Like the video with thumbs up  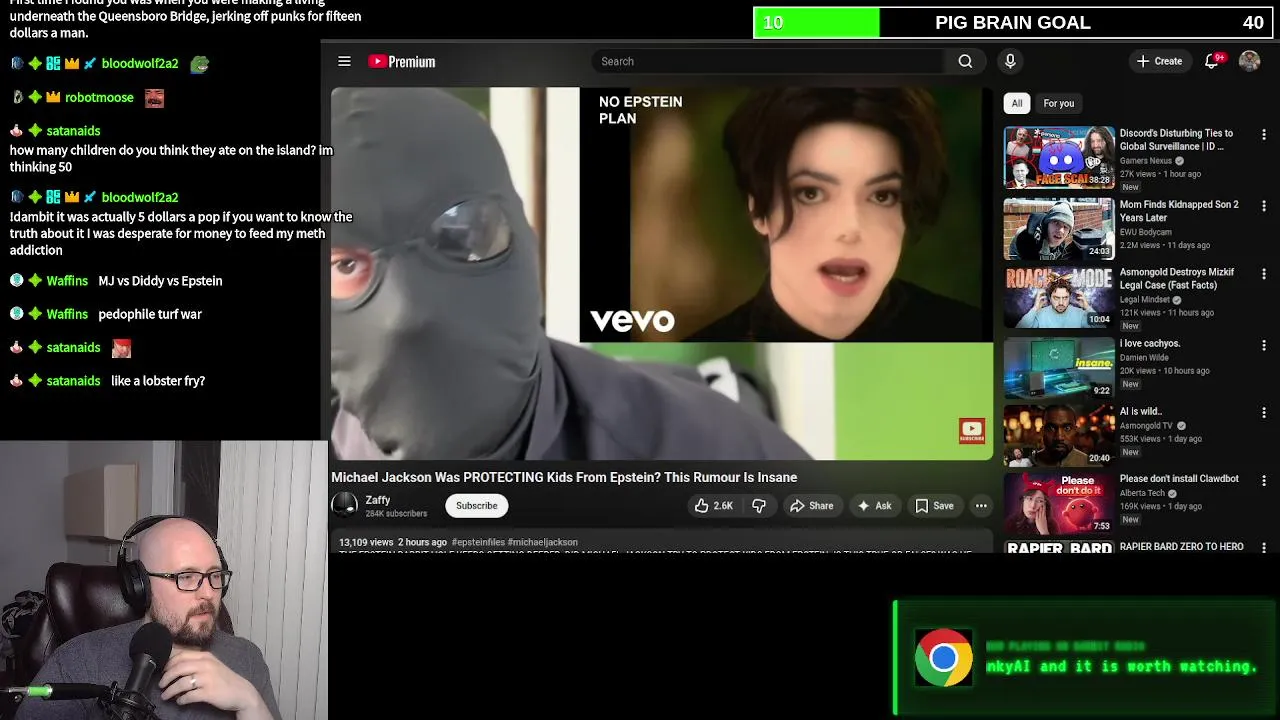click(715, 506)
